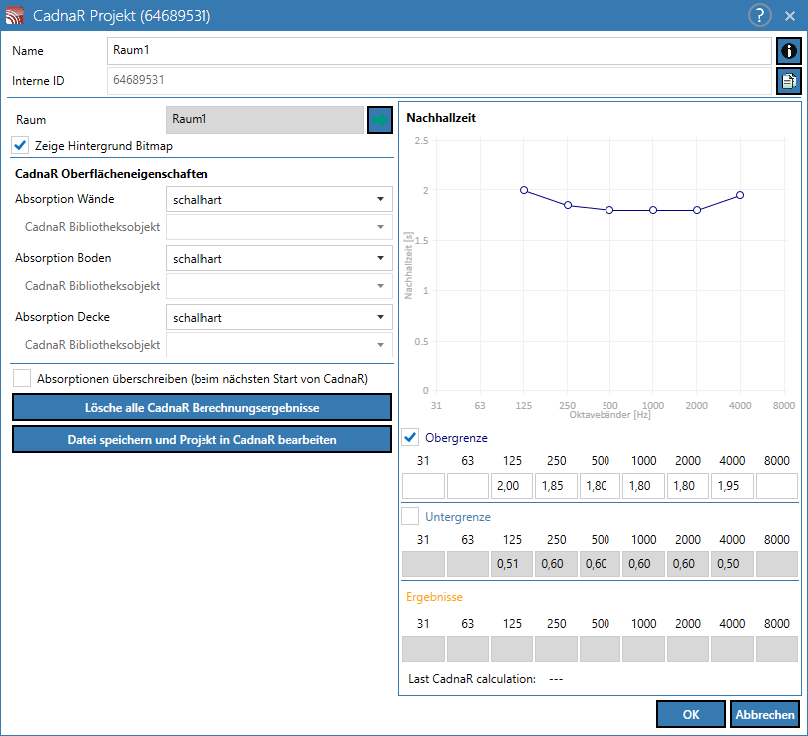
Task: Click the Abbrechen button
Action: click(765, 714)
